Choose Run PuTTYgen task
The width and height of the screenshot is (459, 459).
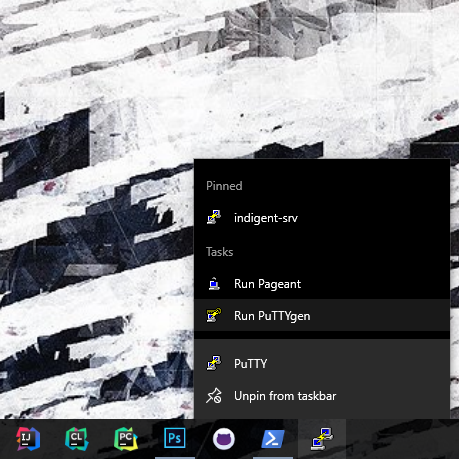[x=322, y=315]
